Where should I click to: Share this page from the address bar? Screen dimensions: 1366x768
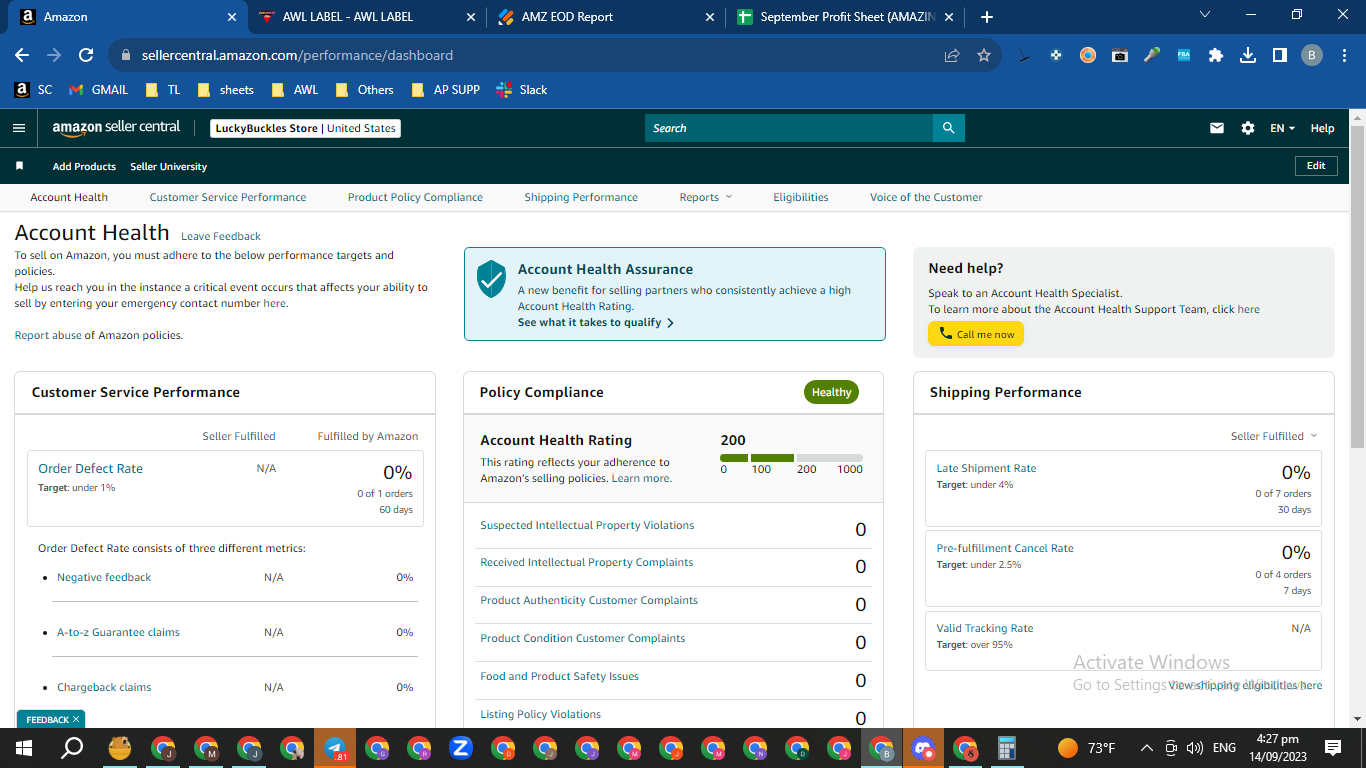[x=952, y=56]
